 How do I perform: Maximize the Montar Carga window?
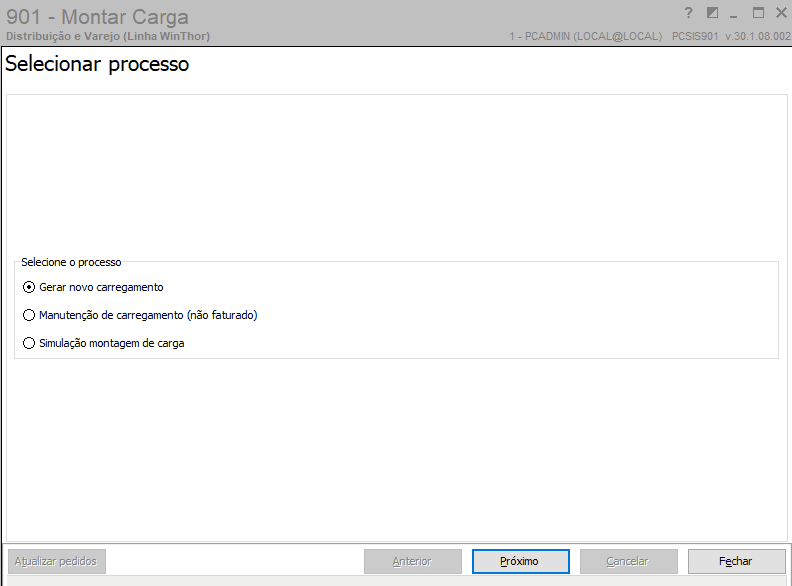click(x=758, y=13)
